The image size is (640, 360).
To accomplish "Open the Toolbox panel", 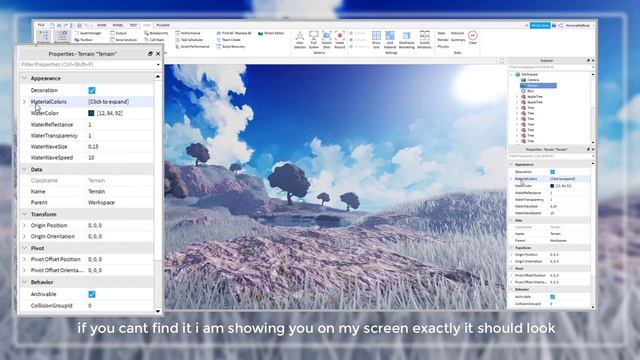I will click(84, 40).
